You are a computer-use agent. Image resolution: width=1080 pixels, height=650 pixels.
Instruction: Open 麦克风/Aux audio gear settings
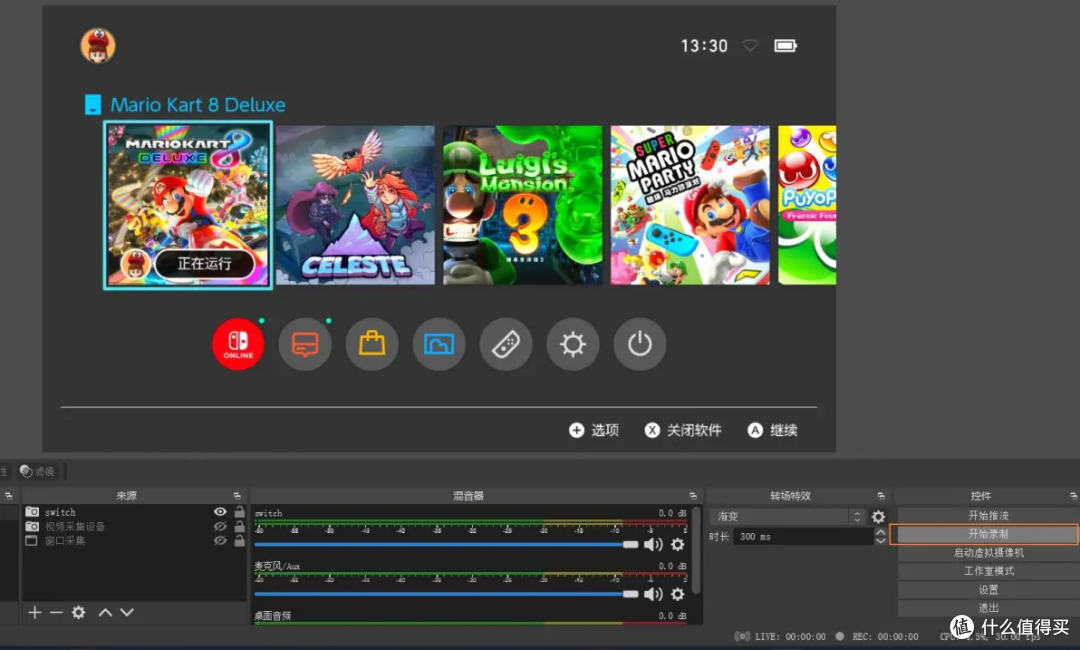[678, 594]
